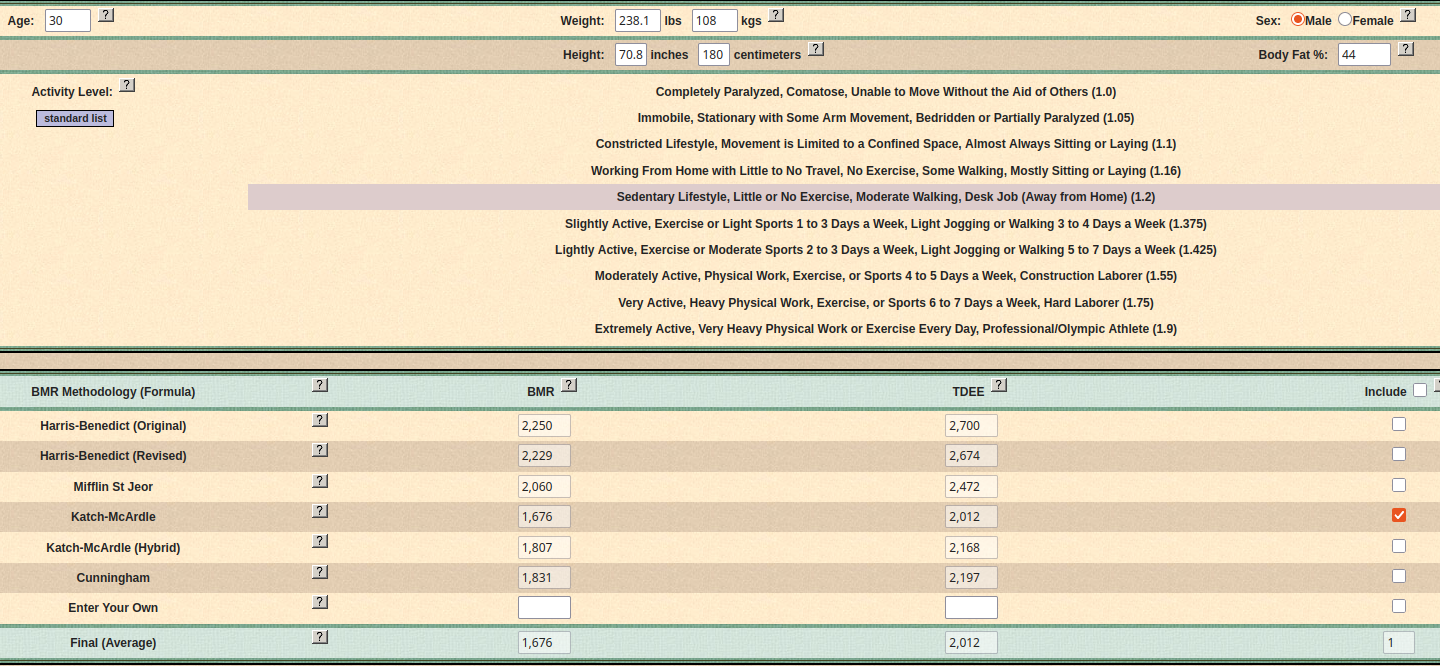1440x666 pixels.
Task: Open the Activity Level help icon
Action: click(x=127, y=86)
